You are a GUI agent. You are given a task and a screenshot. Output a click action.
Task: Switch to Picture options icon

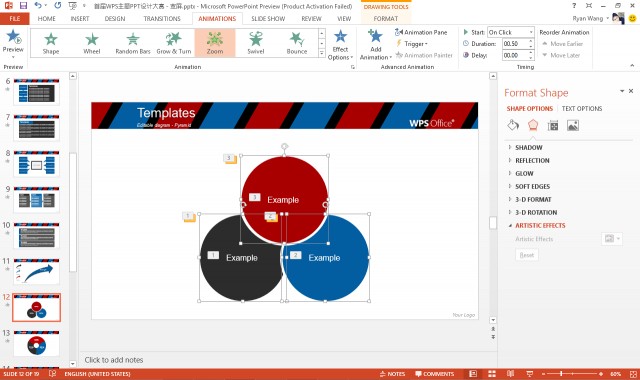click(x=573, y=125)
